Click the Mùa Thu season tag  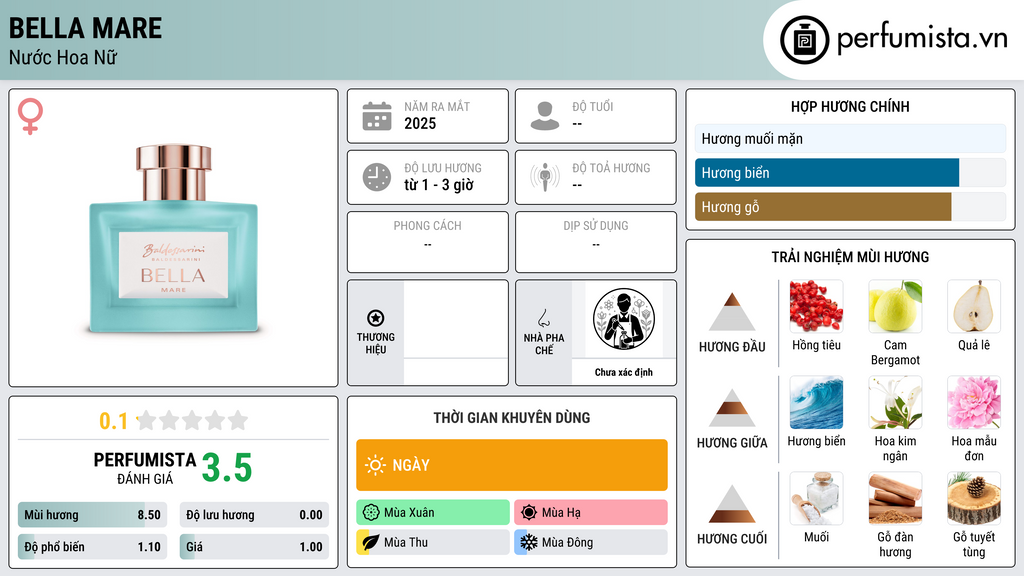(433, 542)
